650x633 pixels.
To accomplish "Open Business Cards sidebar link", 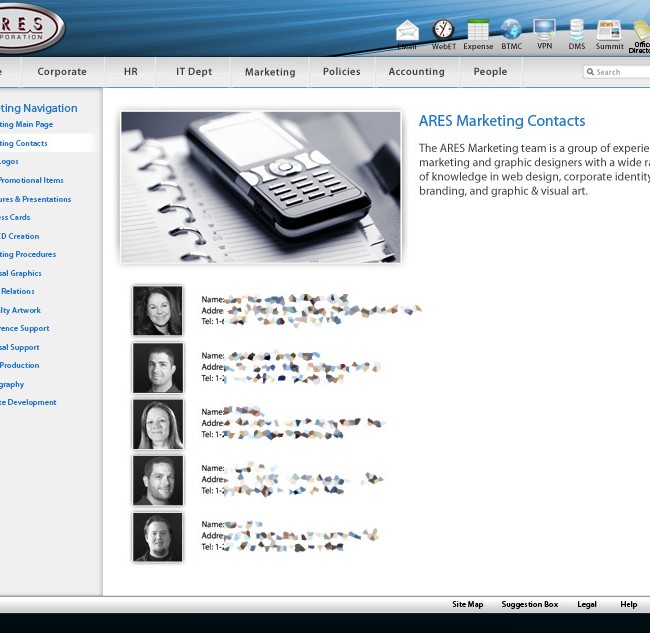I will 15,217.
